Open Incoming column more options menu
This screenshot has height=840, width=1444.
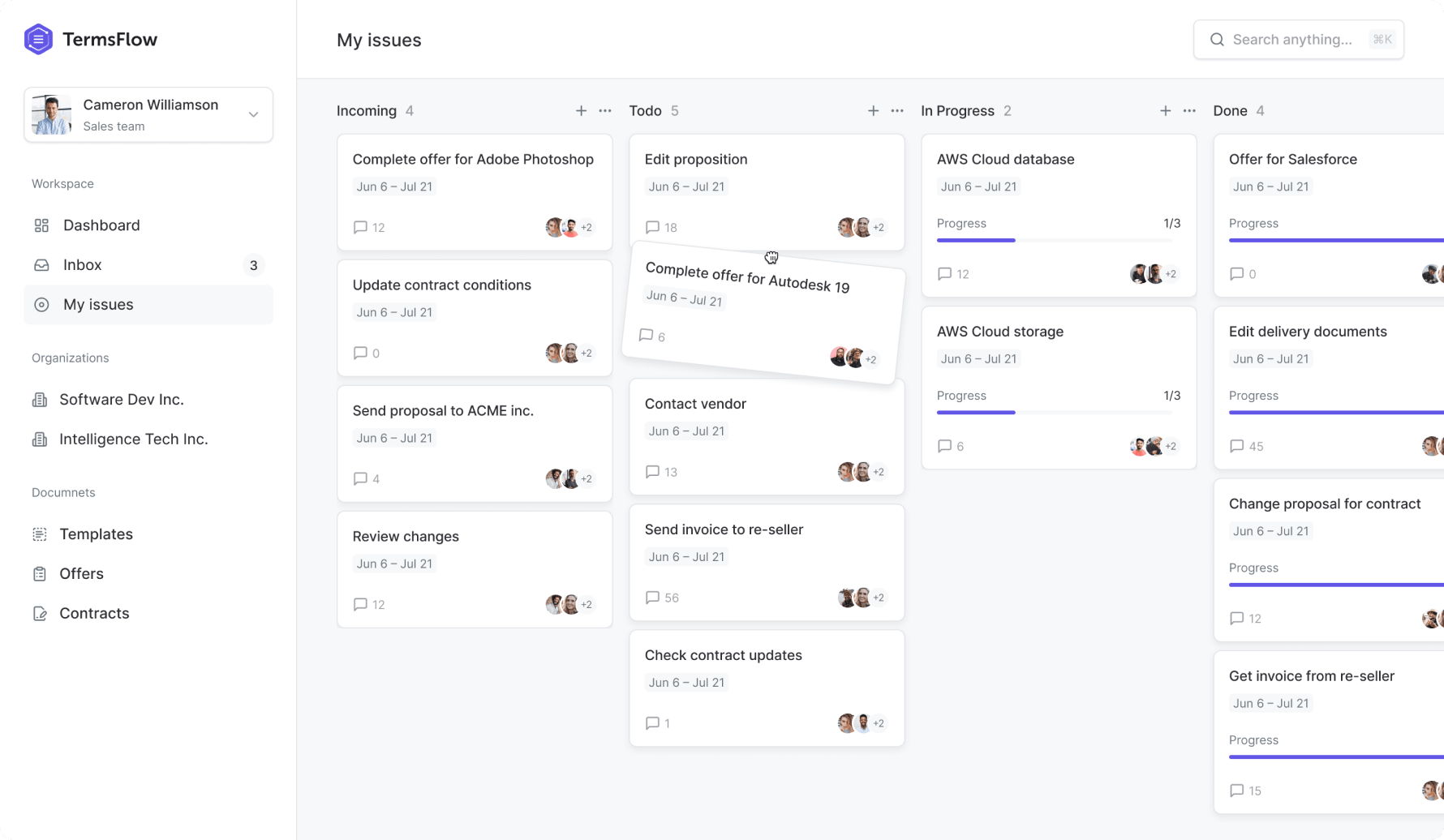[605, 110]
